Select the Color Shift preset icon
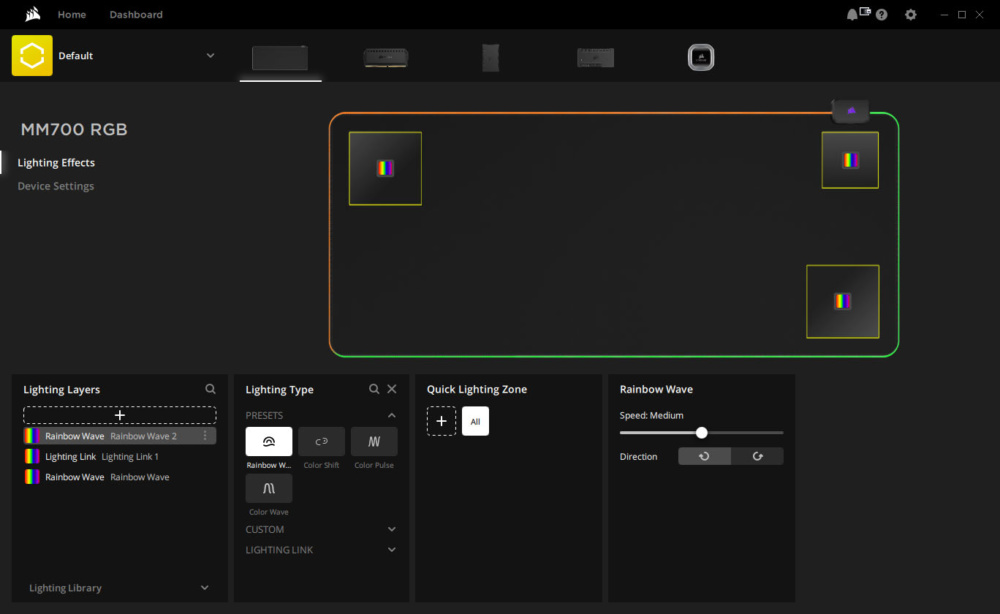Image resolution: width=1000 pixels, height=614 pixels. 321,441
